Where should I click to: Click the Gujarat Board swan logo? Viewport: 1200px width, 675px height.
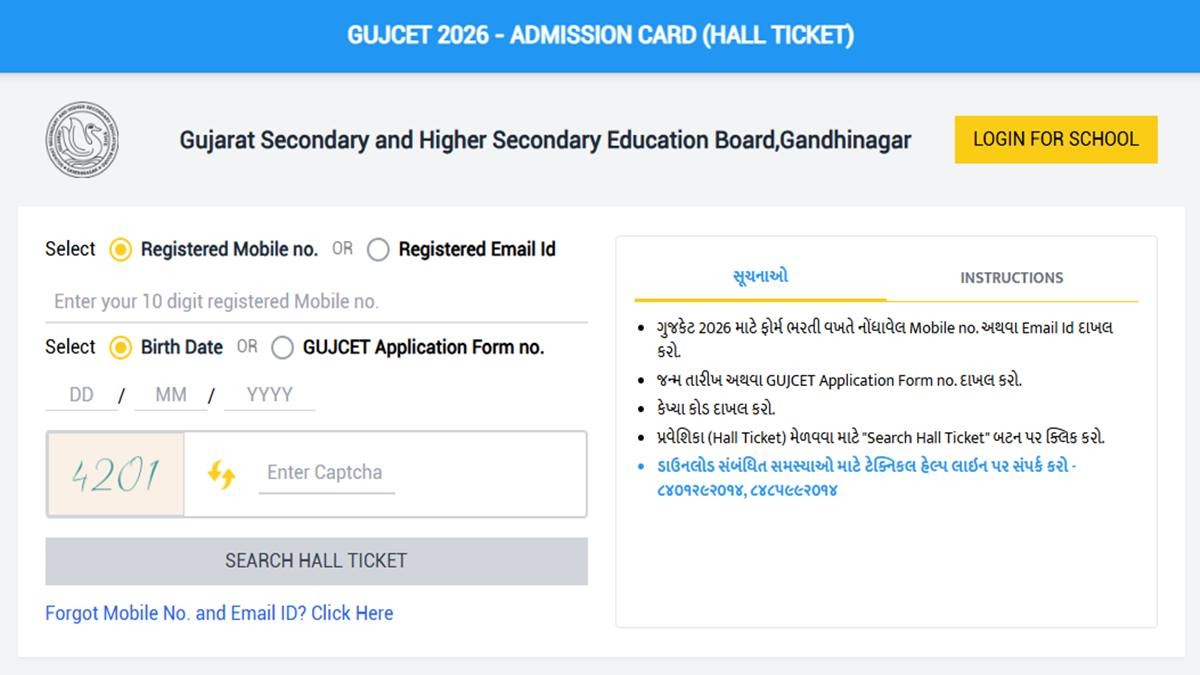[82, 140]
